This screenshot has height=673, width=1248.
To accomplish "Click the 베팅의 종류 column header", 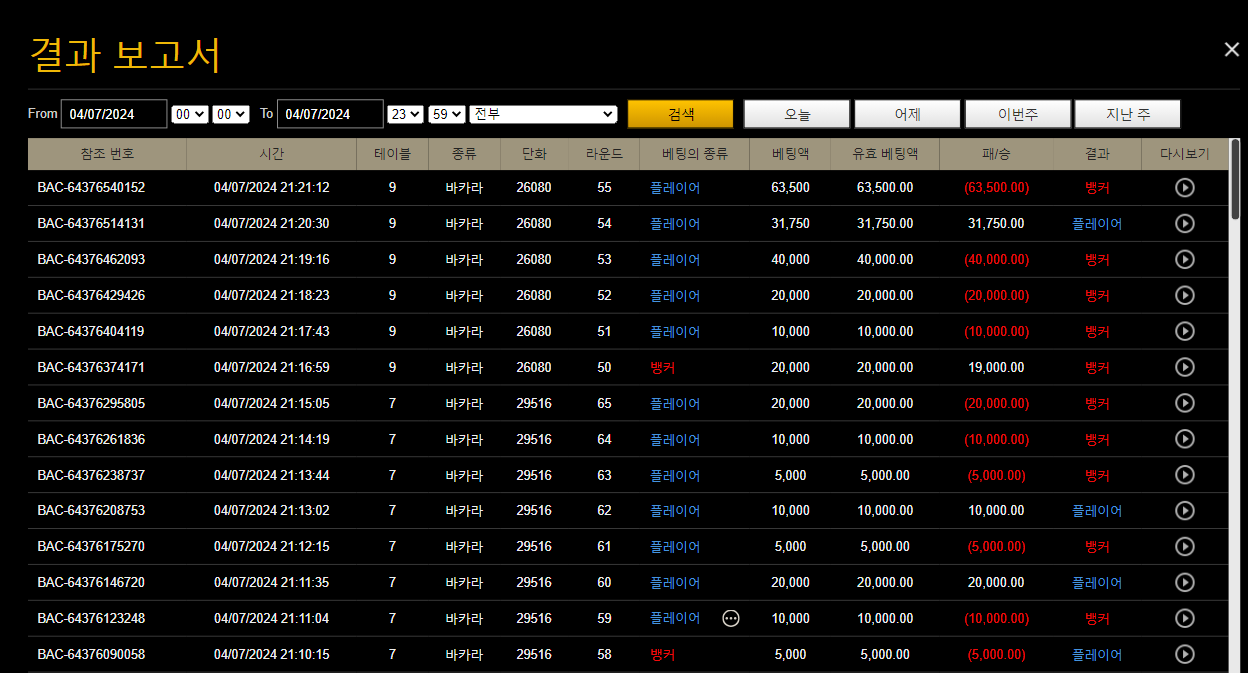I will (x=694, y=154).
